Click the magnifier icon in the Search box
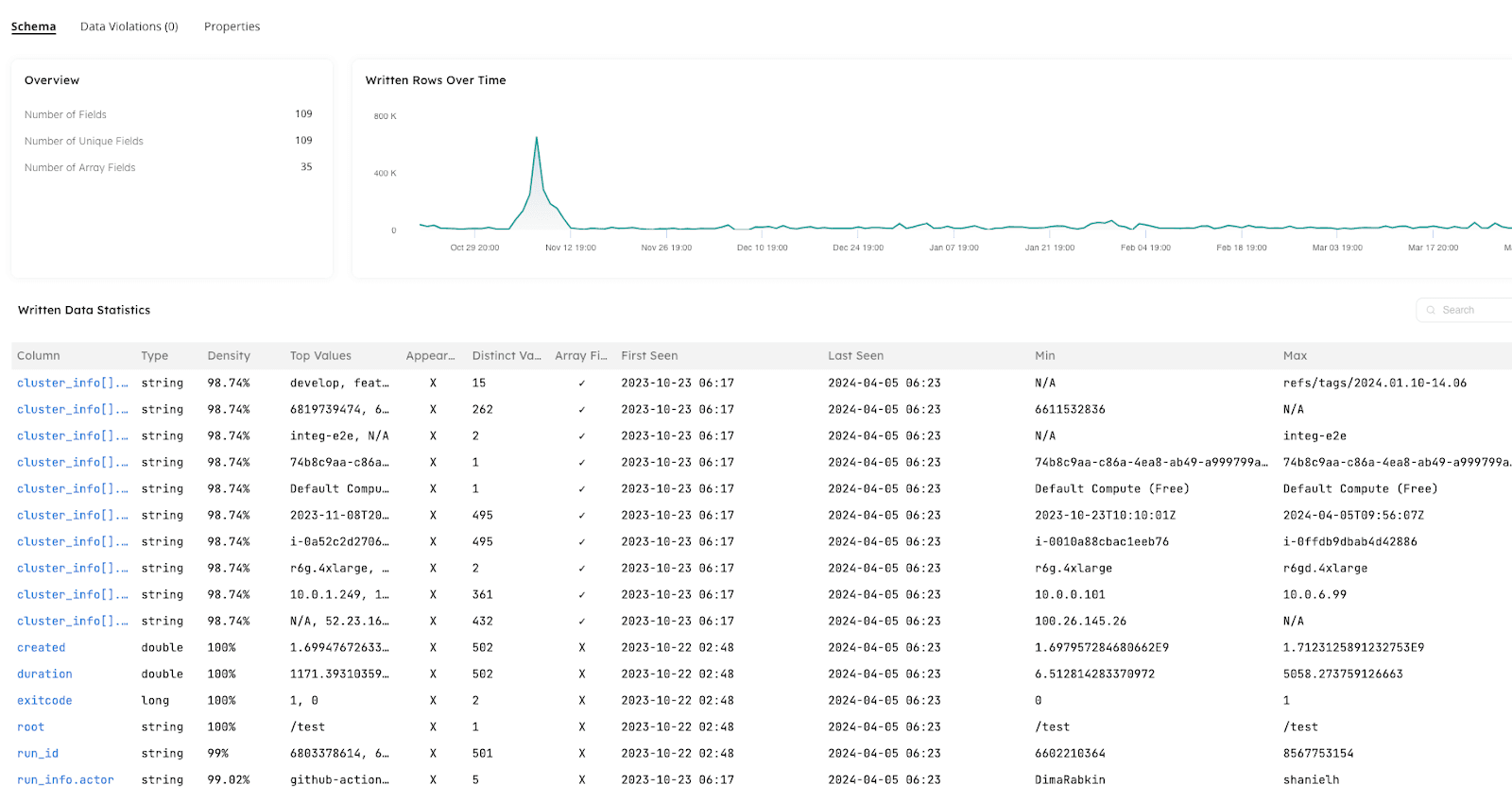The height and width of the screenshot is (802, 1512). [x=1431, y=310]
